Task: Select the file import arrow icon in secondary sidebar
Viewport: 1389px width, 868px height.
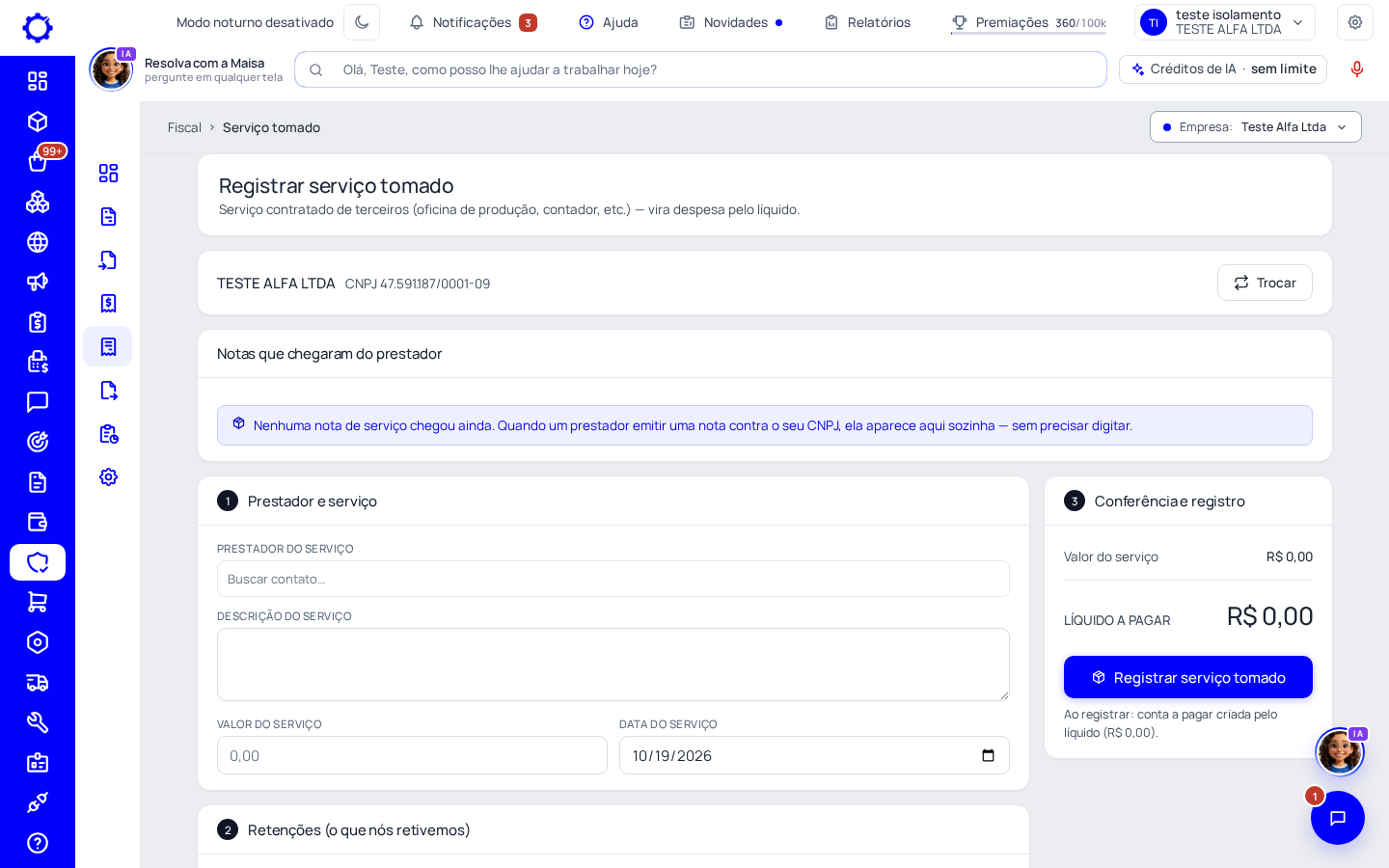Action: pyautogui.click(x=108, y=259)
